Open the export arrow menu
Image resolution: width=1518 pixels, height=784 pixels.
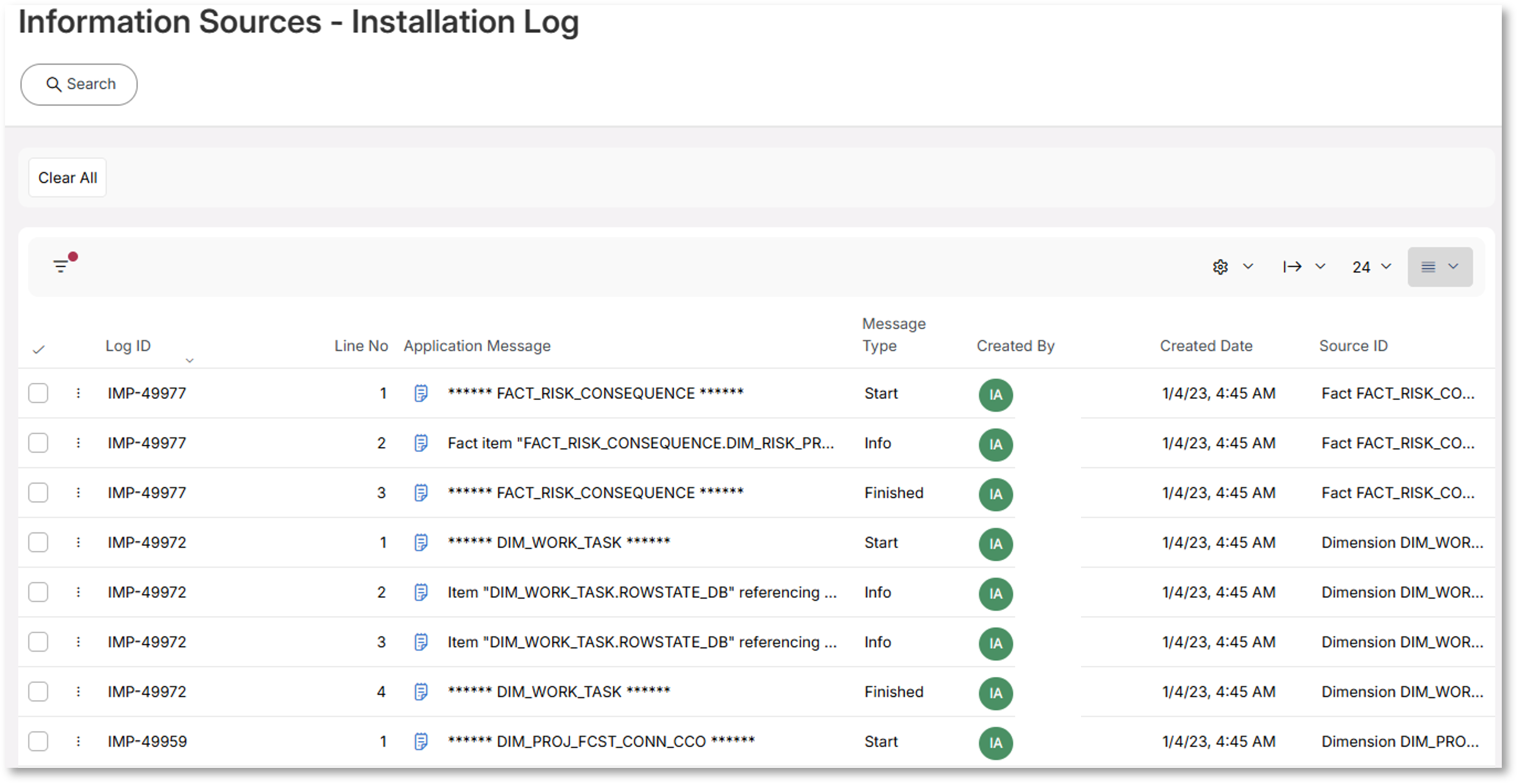click(x=1293, y=267)
